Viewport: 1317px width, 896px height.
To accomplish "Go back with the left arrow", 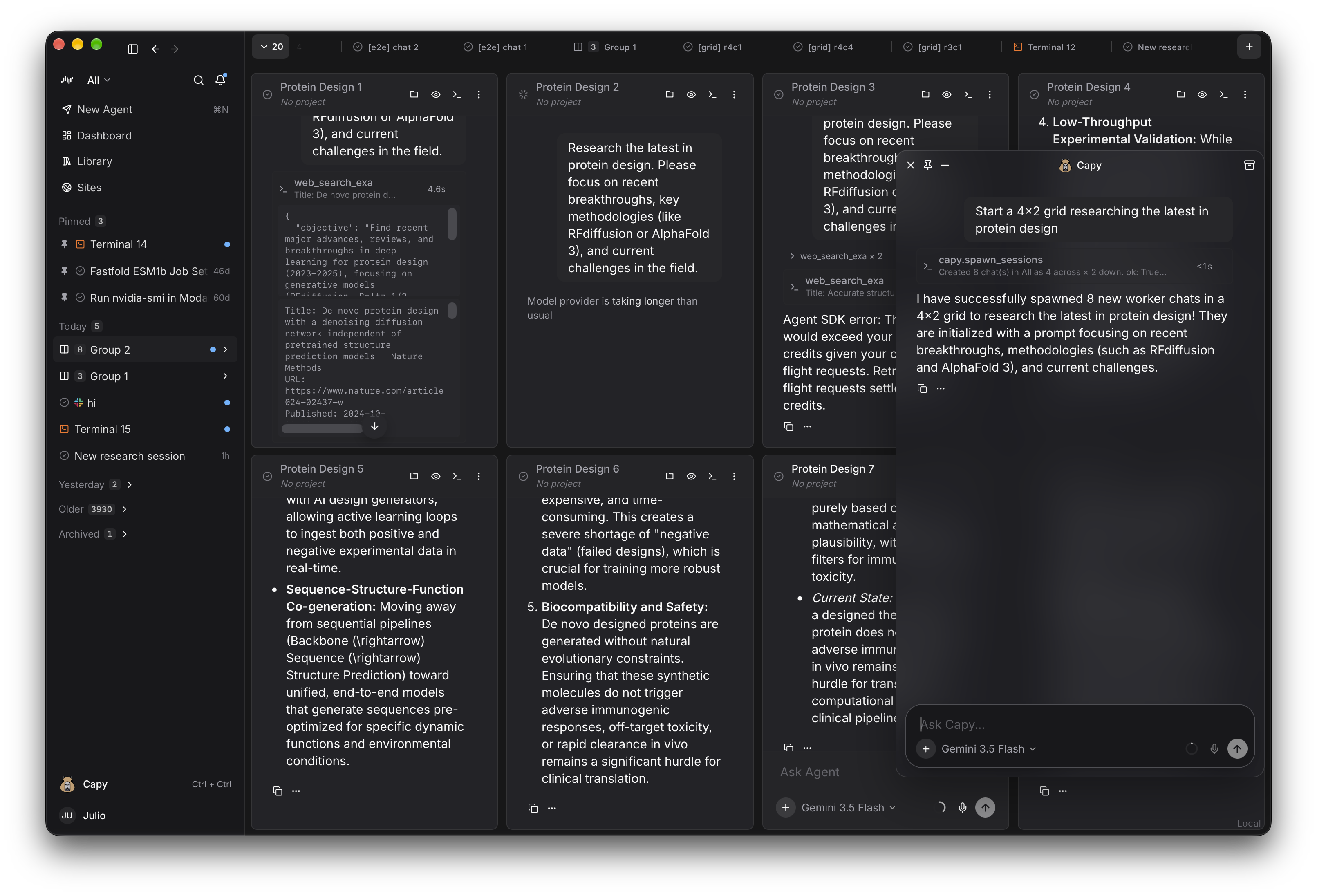I will 155,49.
